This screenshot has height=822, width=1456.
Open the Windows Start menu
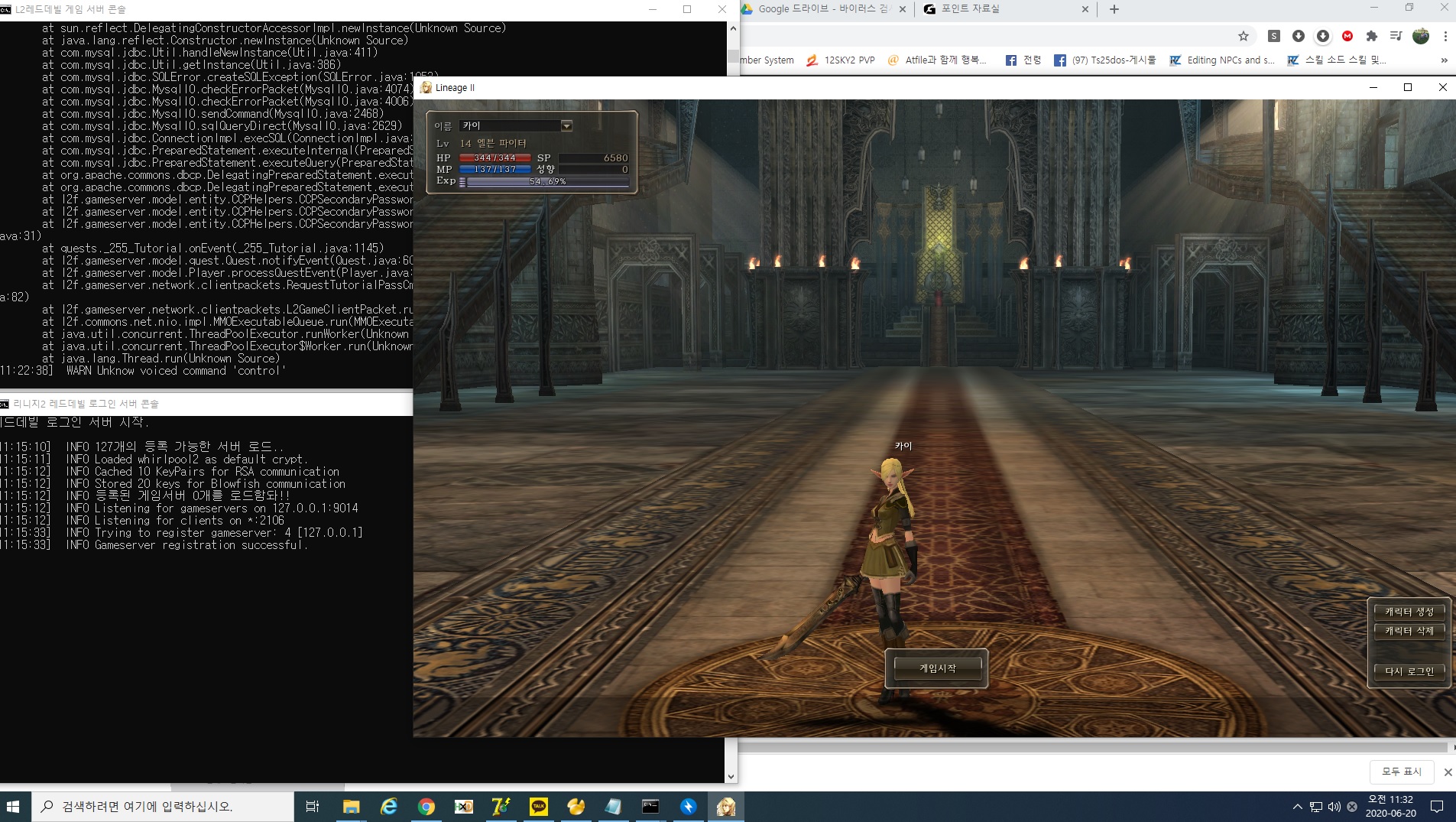pyautogui.click(x=13, y=806)
